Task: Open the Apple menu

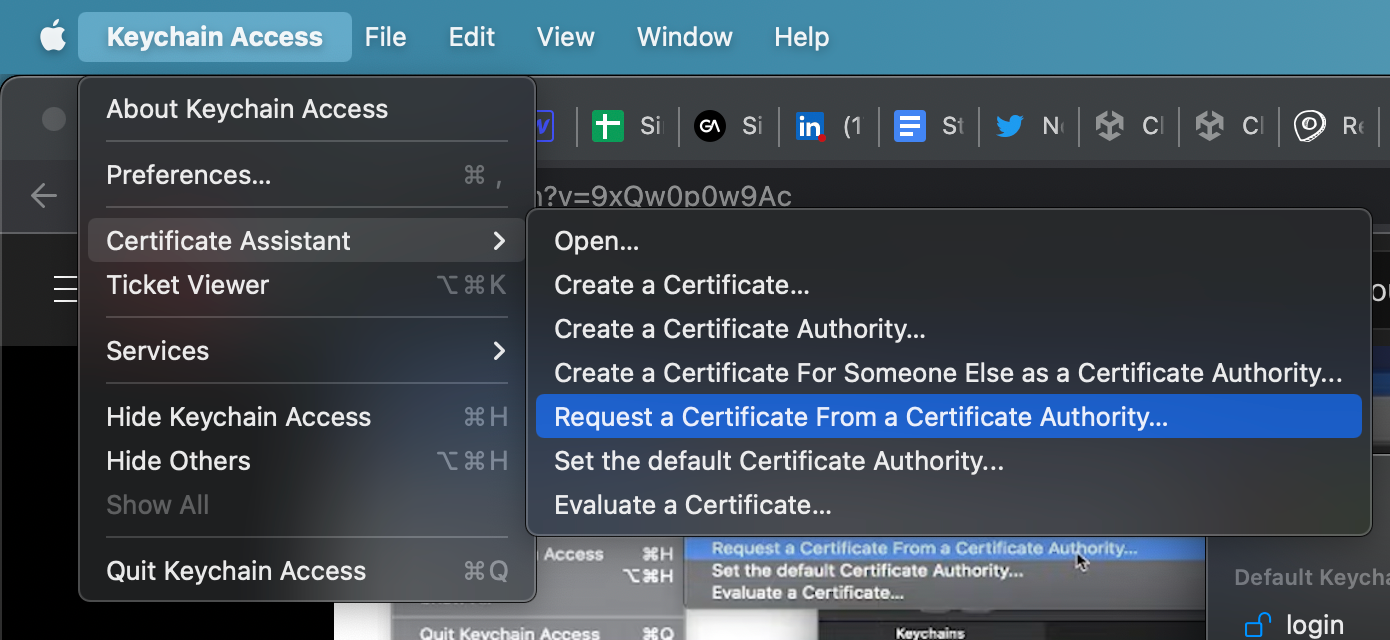Action: (x=52, y=37)
